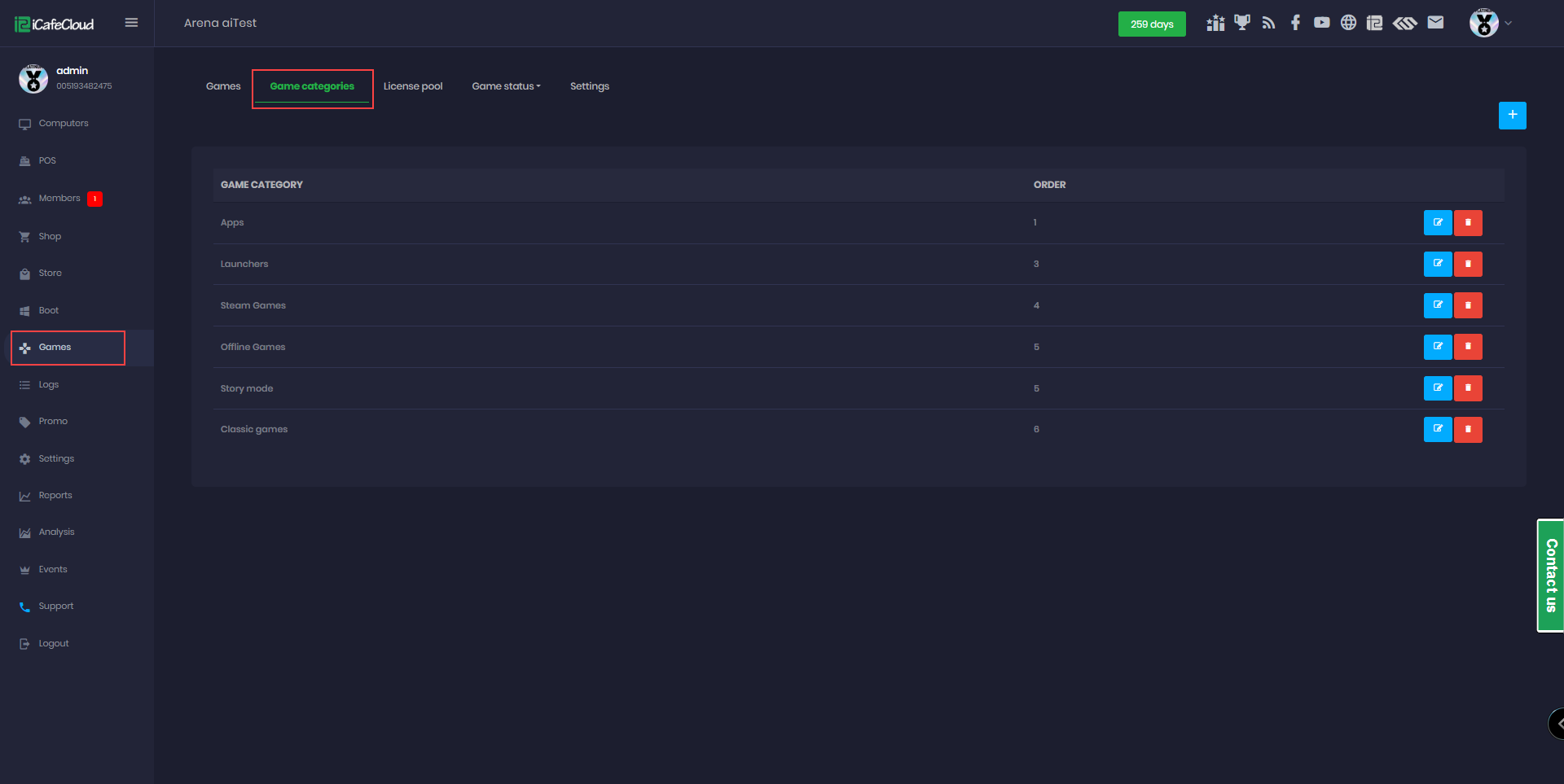This screenshot has height=784, width=1564.
Task: Click the iCafeCloud logo
Action: [54, 24]
